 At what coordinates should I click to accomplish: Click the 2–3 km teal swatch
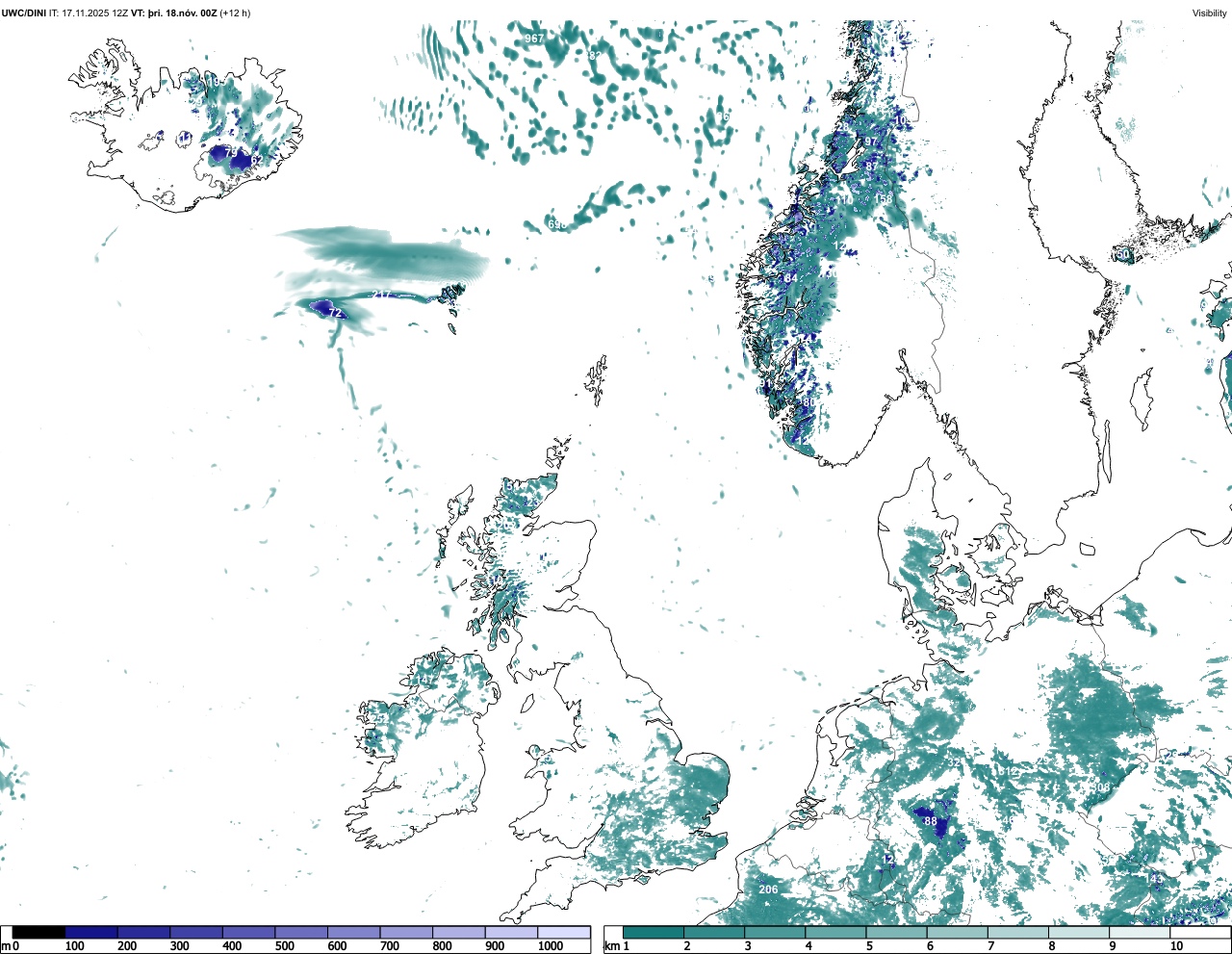714,933
